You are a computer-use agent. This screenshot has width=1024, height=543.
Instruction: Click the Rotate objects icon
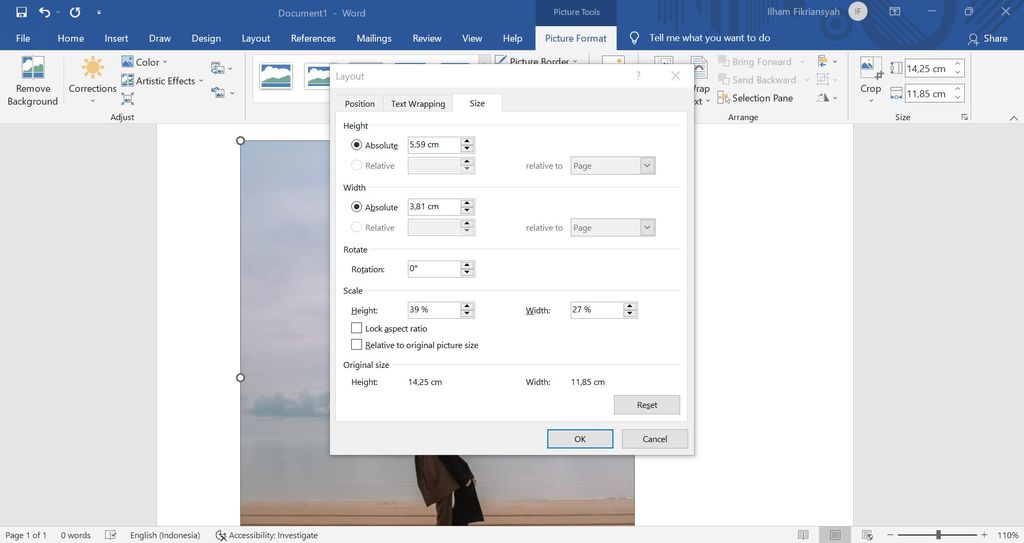coord(823,97)
